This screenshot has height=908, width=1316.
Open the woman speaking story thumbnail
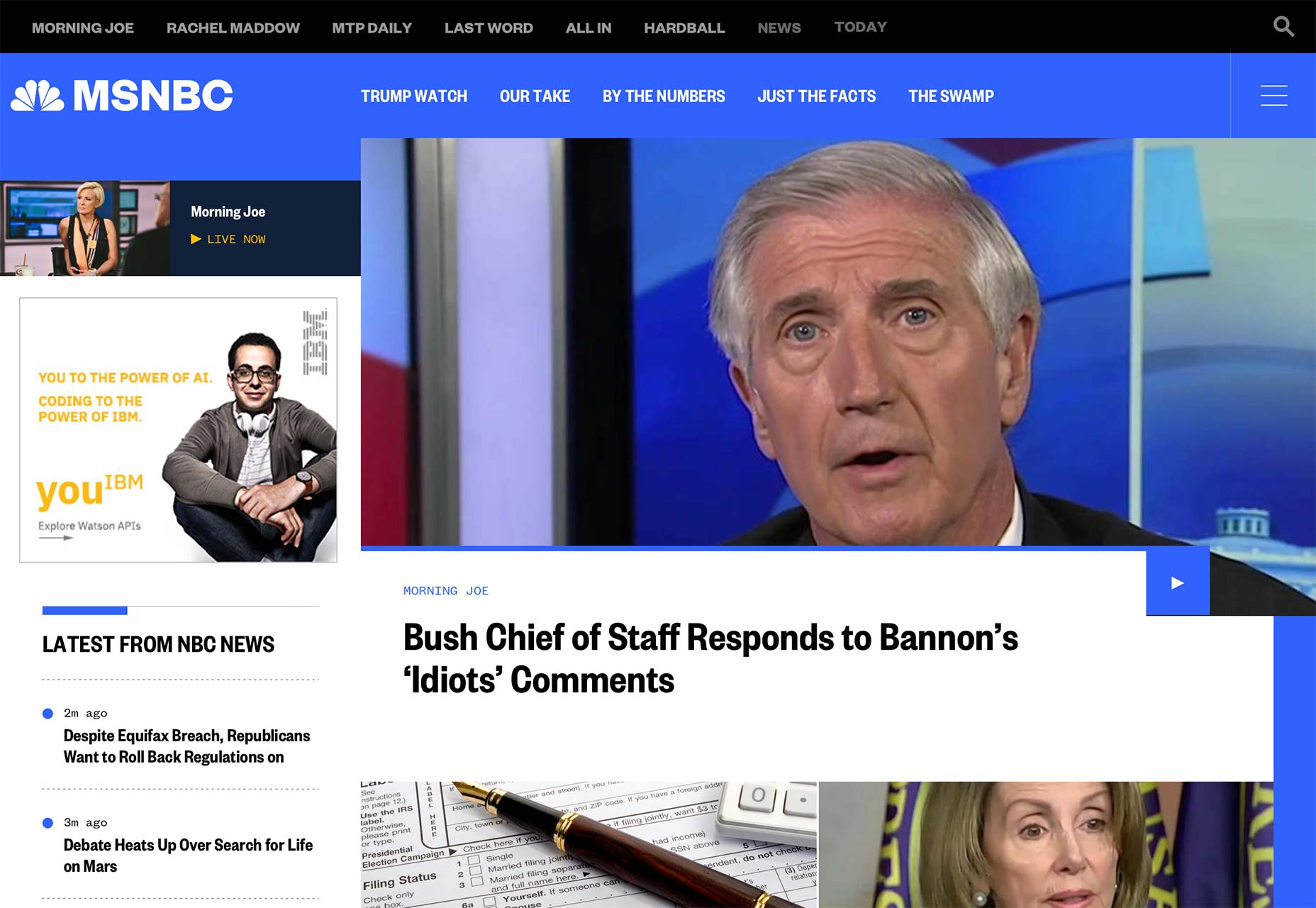pyautogui.click(x=1046, y=845)
